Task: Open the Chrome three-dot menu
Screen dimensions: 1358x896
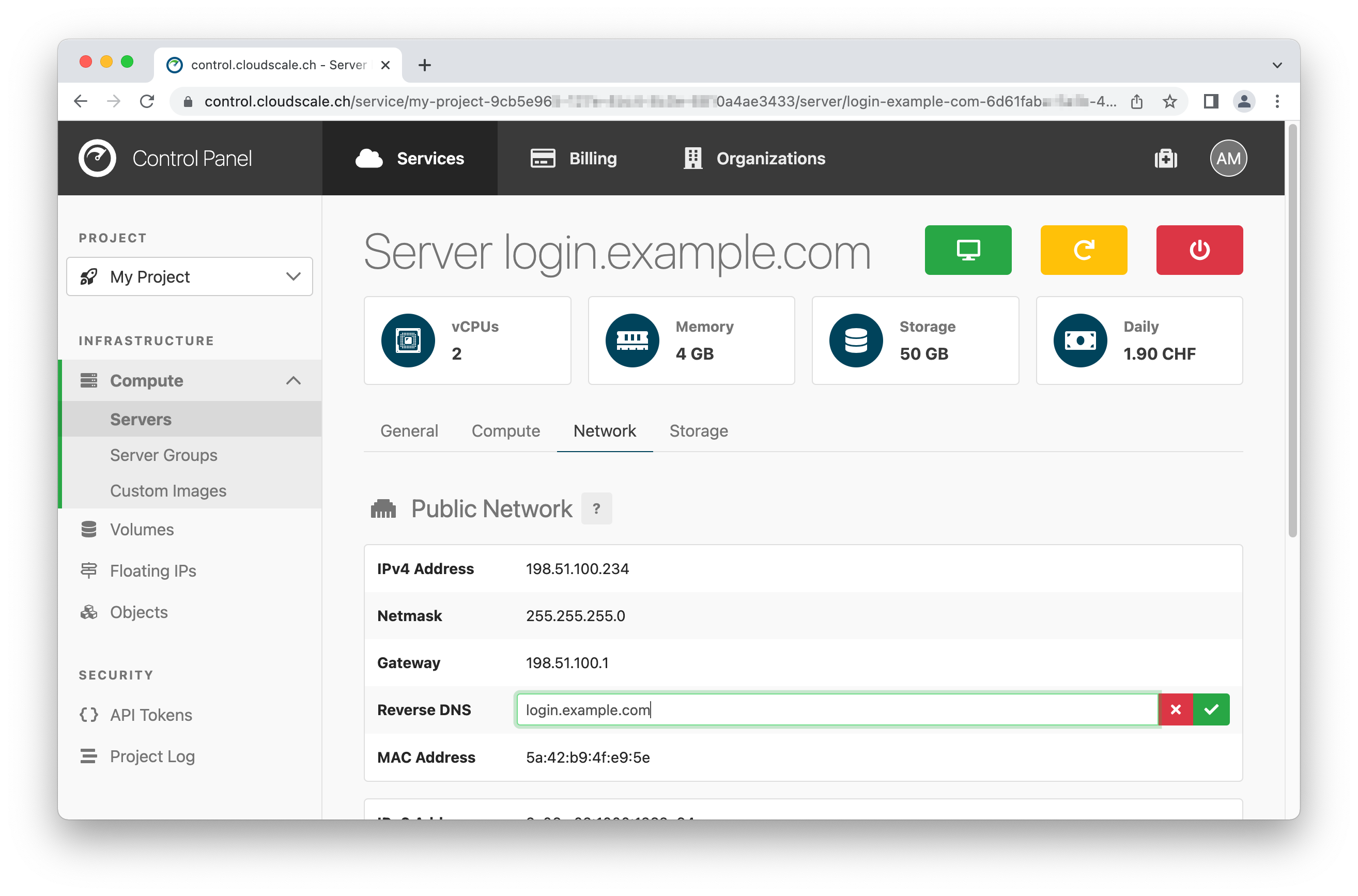Action: (1277, 102)
